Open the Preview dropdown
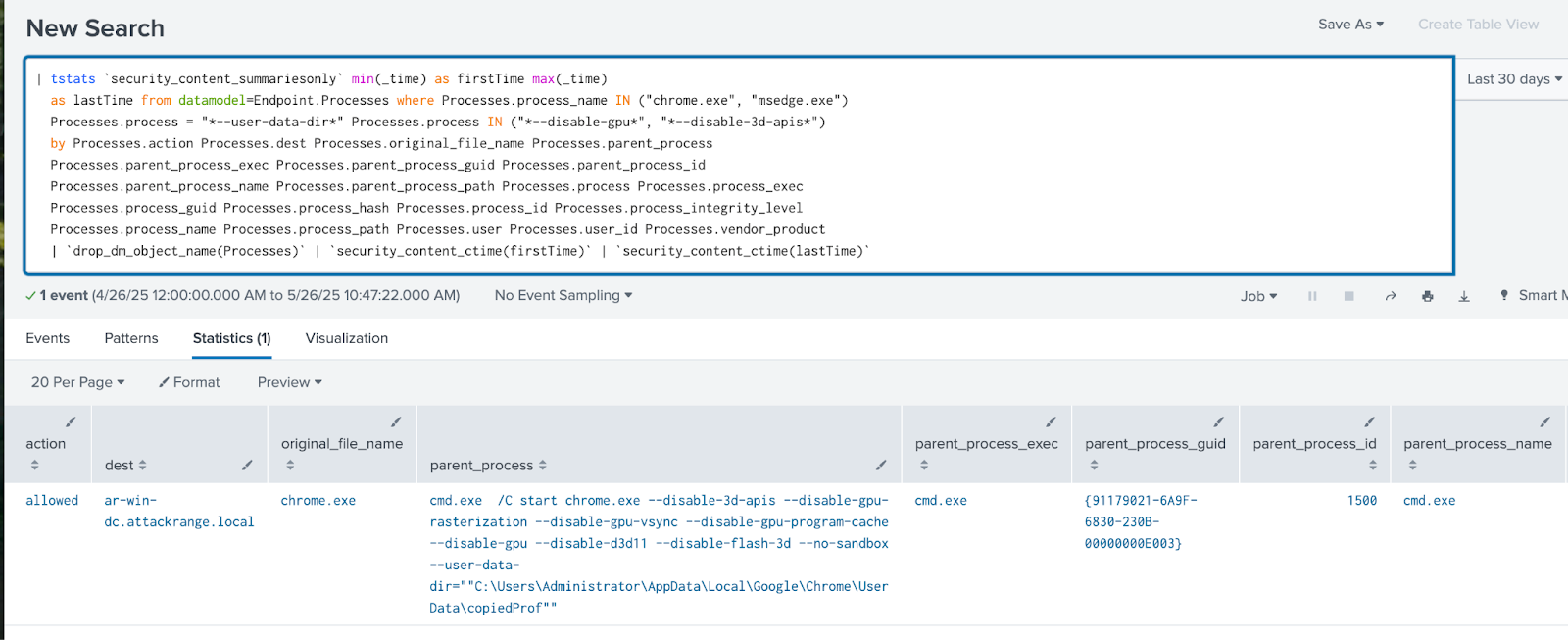This screenshot has height=640, width=1568. coord(290,382)
